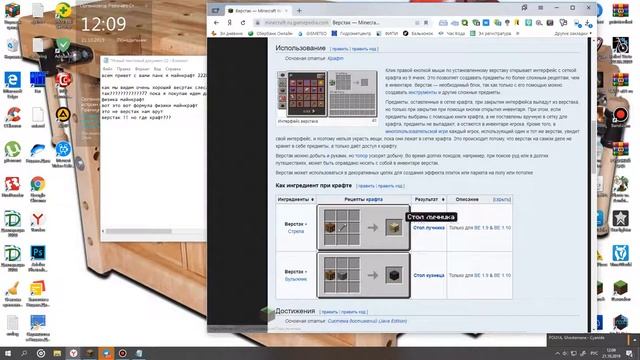Image resolution: width=640 pixels, height=360 pixels.
Task: Open the Windows Start menu
Action: coord(7,353)
